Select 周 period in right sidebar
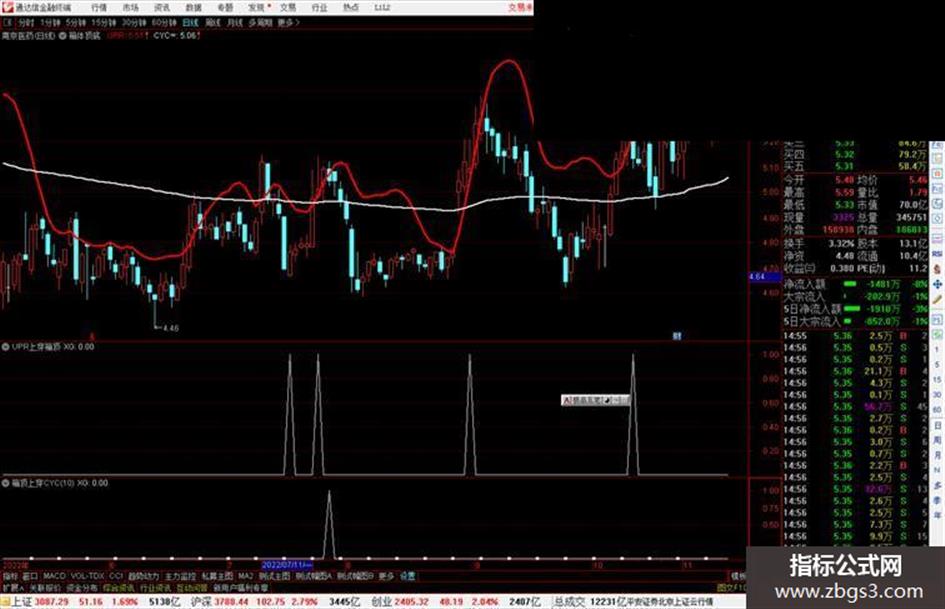This screenshot has width=945, height=609. tap(937, 440)
